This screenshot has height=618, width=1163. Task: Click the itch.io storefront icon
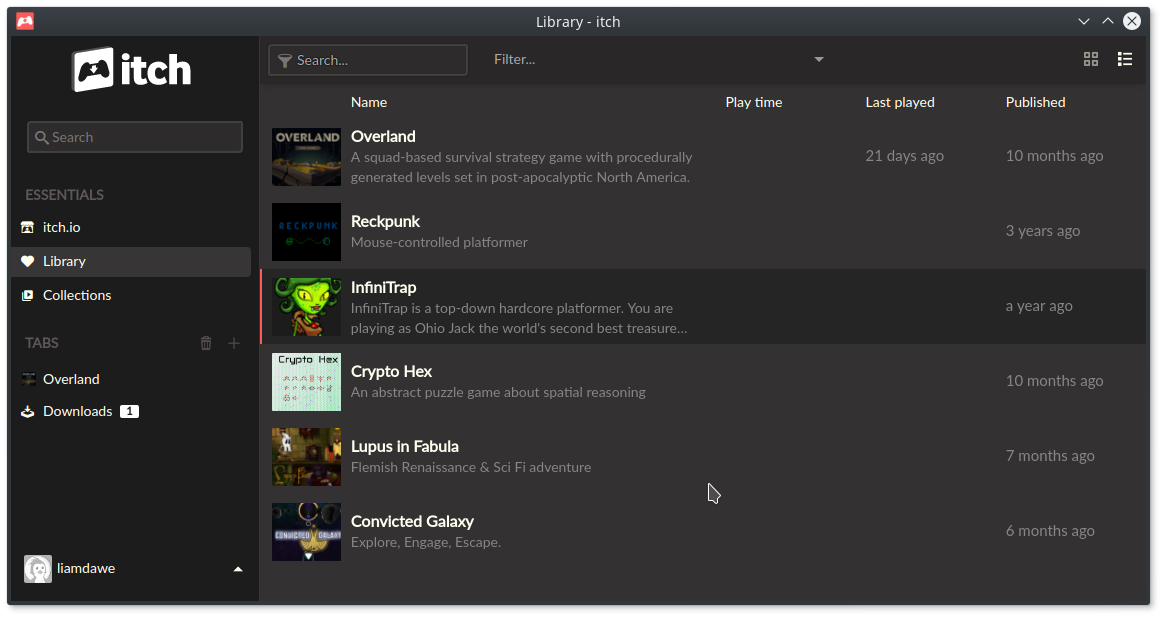[x=27, y=228]
